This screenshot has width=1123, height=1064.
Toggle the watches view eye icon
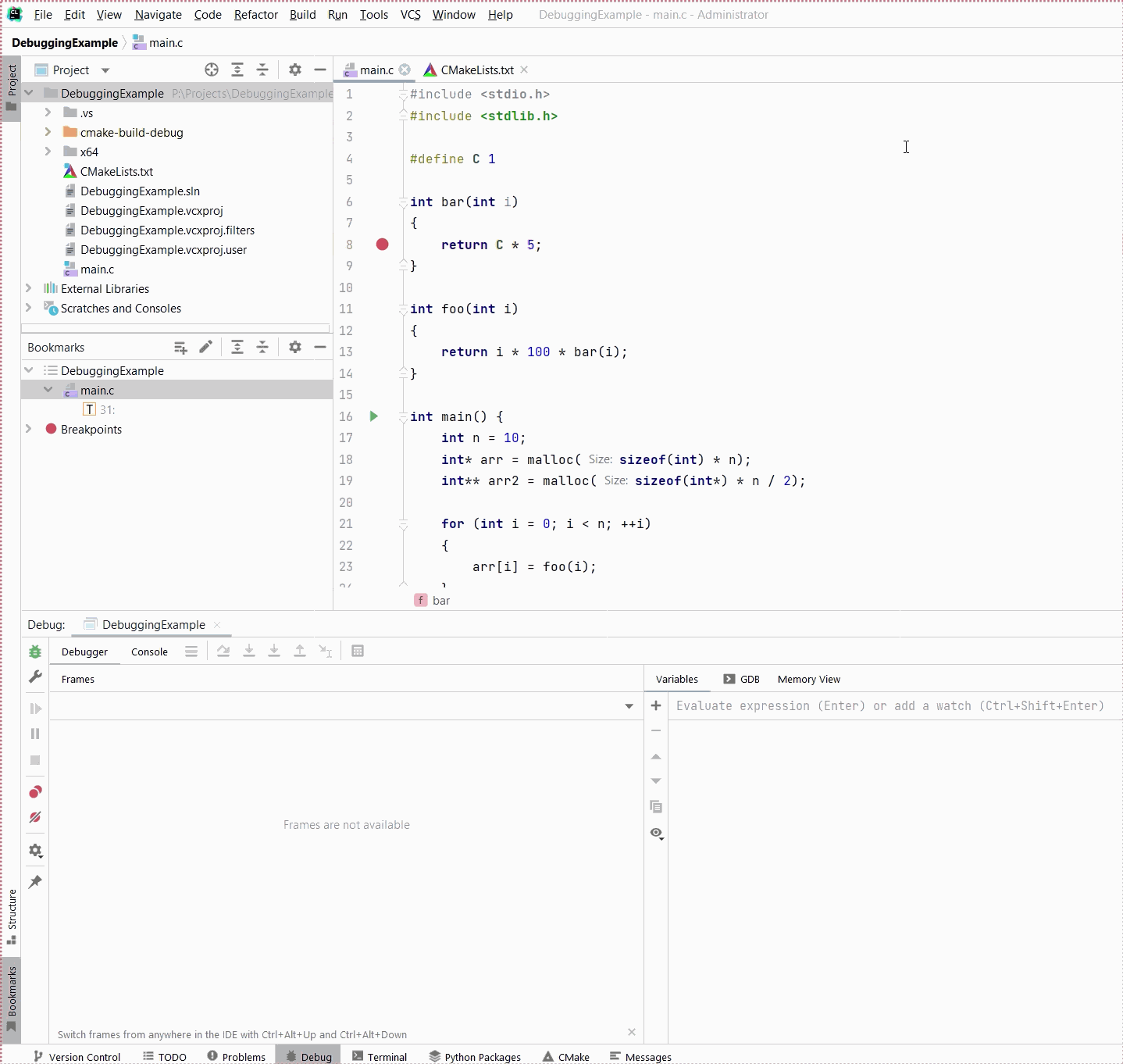point(656,833)
